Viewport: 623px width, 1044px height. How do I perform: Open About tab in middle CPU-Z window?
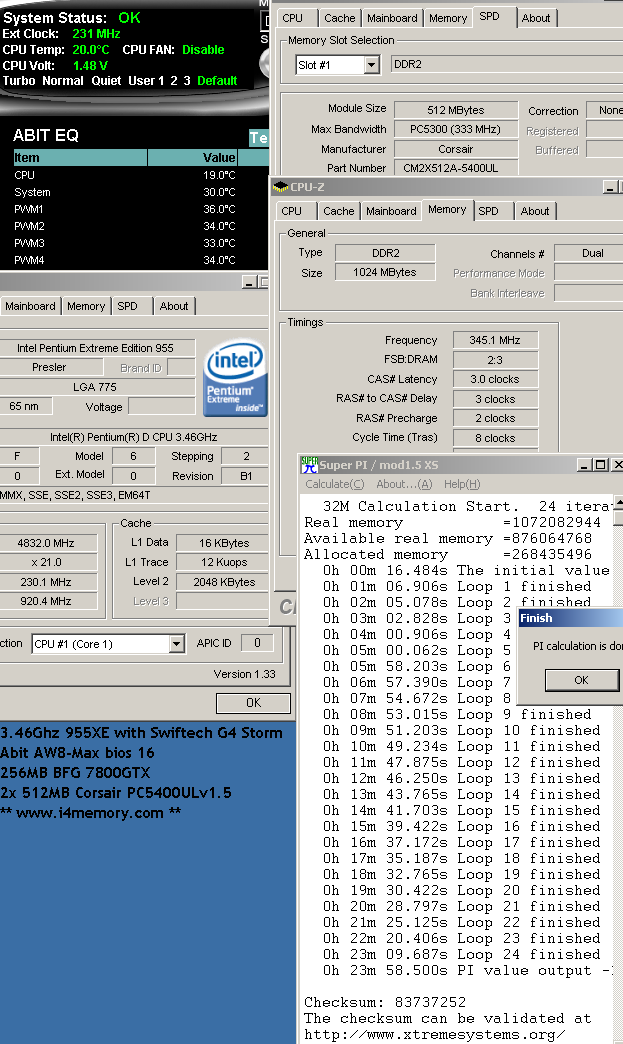pyautogui.click(x=535, y=211)
